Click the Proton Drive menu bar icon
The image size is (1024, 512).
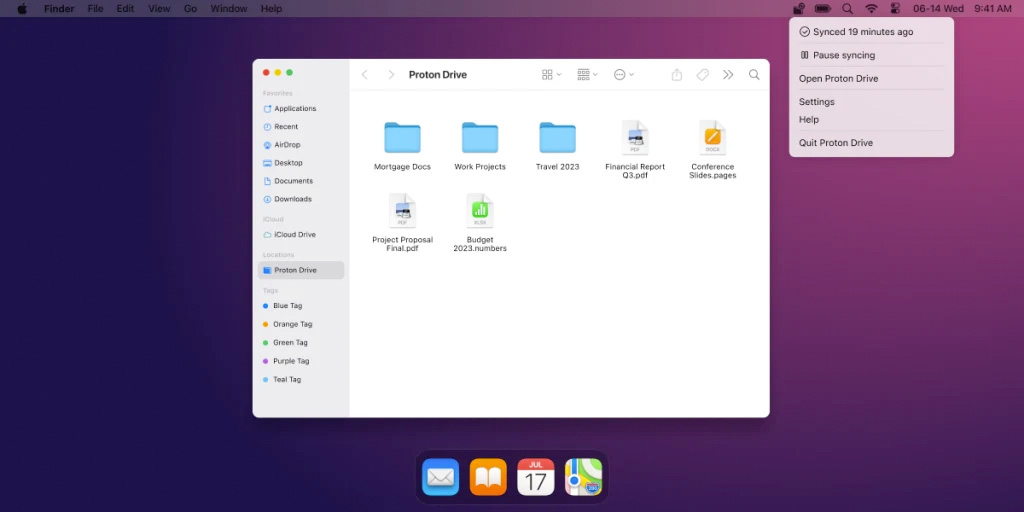[x=798, y=8]
